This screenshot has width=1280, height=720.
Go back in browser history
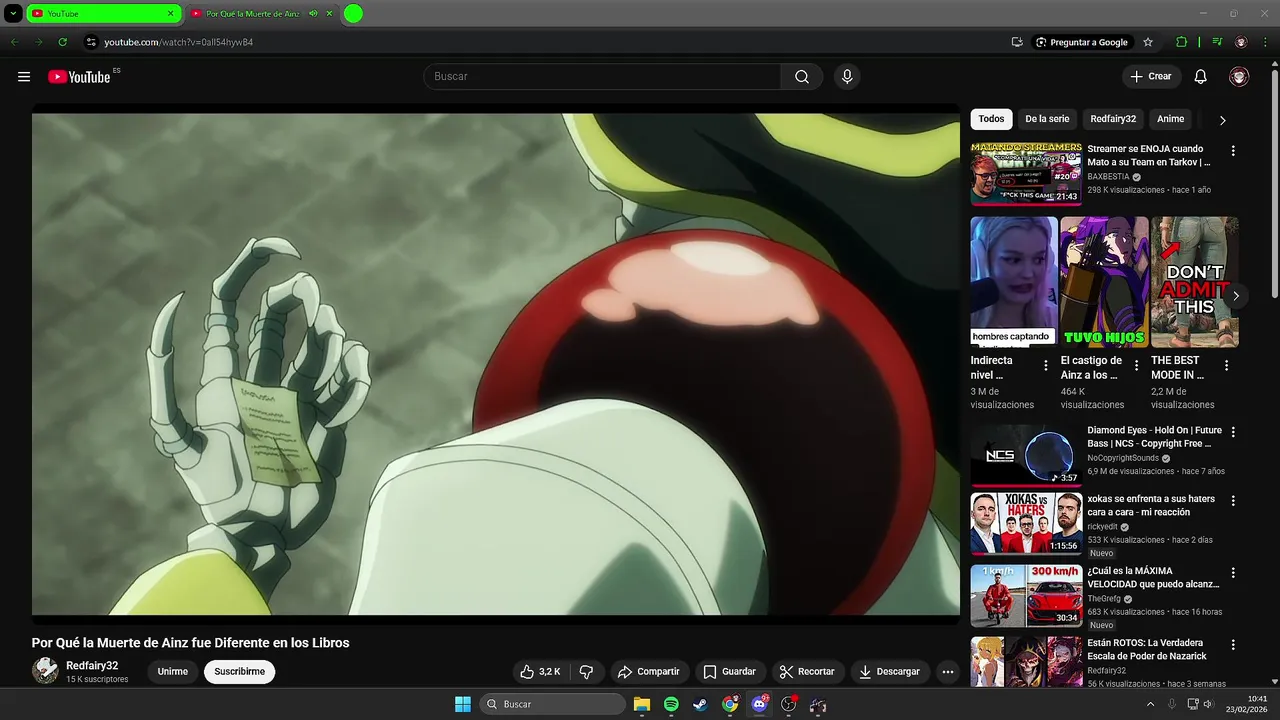coord(14,42)
